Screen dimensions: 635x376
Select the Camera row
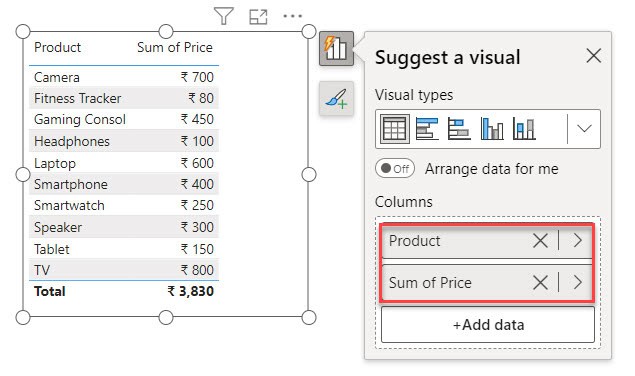tap(124, 77)
